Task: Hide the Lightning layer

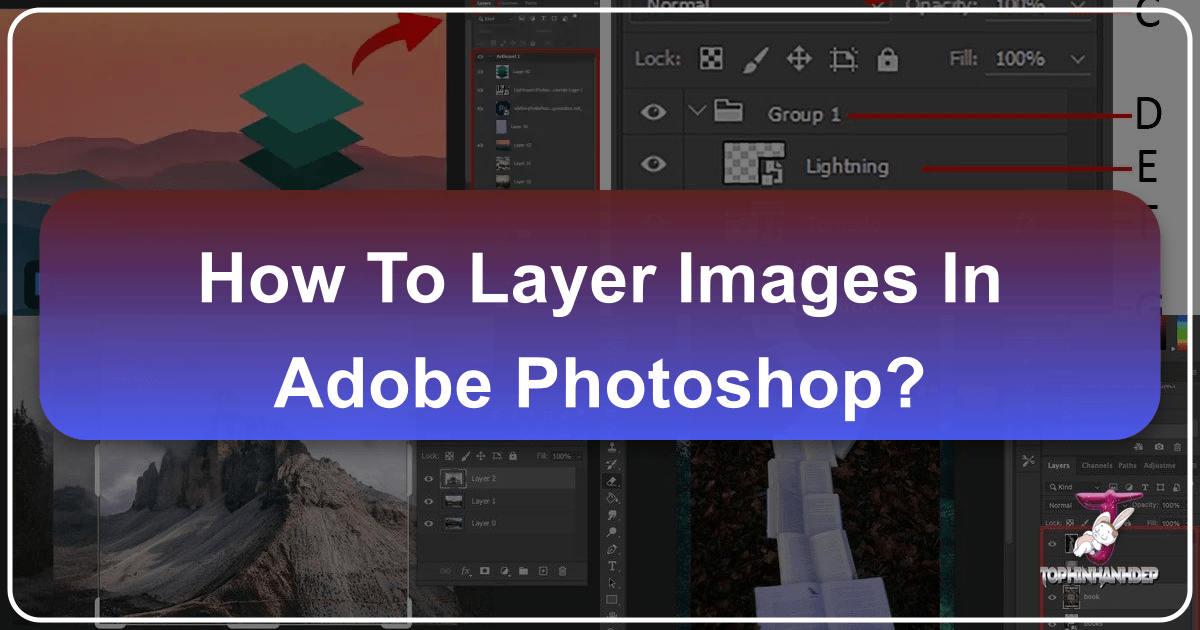Action: coord(654,165)
